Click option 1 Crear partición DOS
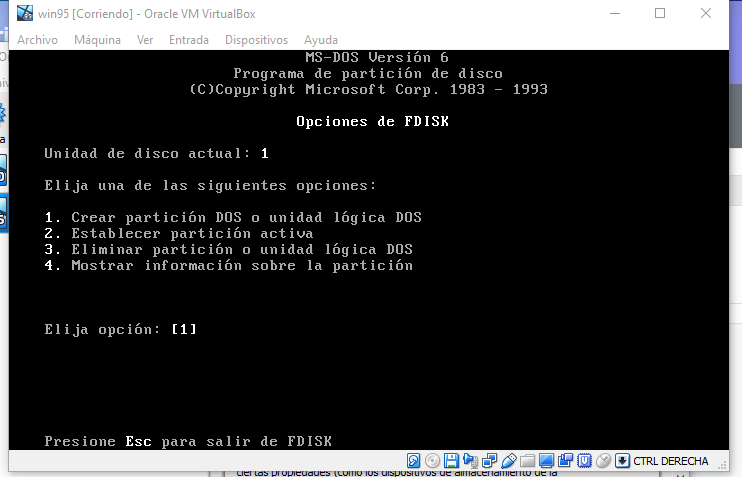The image size is (742, 477). pyautogui.click(x=233, y=217)
